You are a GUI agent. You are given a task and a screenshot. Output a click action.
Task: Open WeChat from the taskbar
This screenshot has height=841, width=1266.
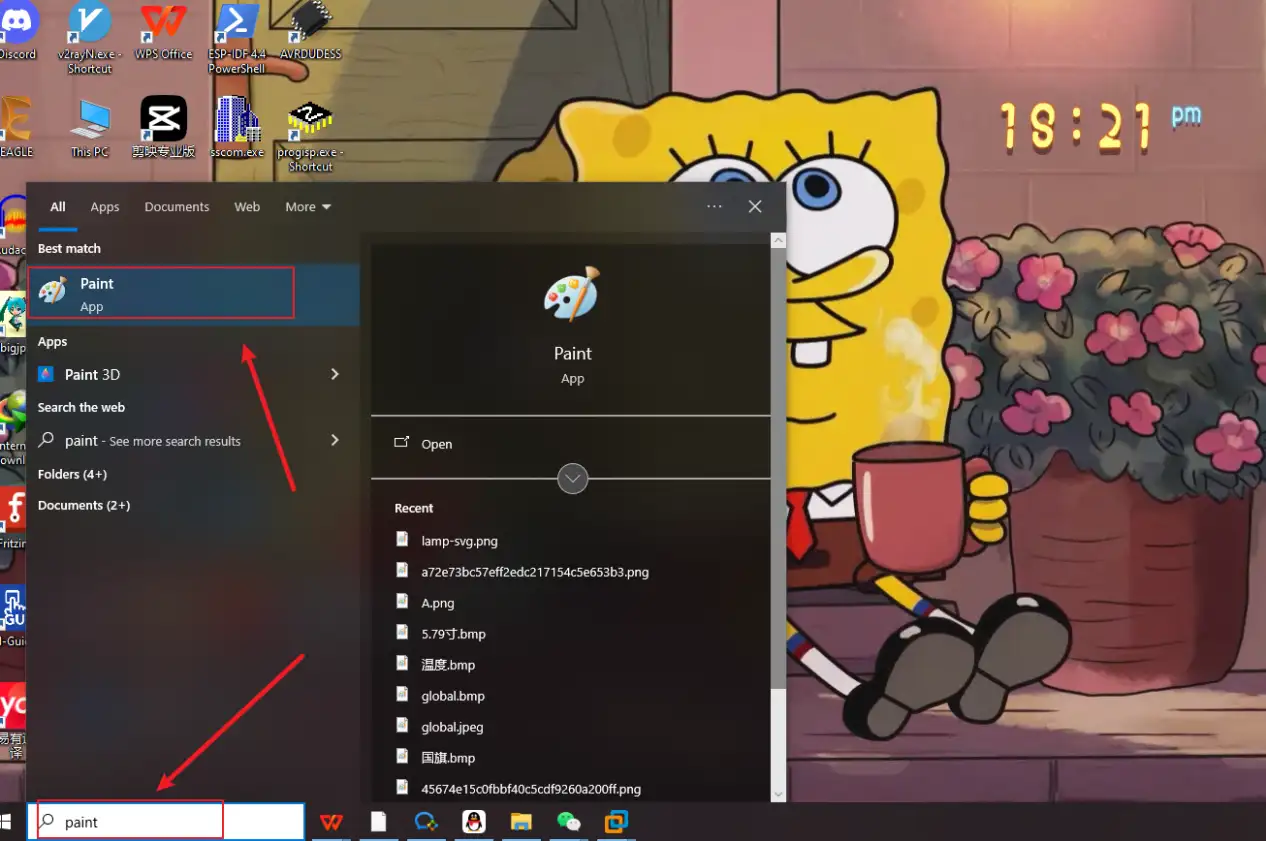(x=569, y=822)
